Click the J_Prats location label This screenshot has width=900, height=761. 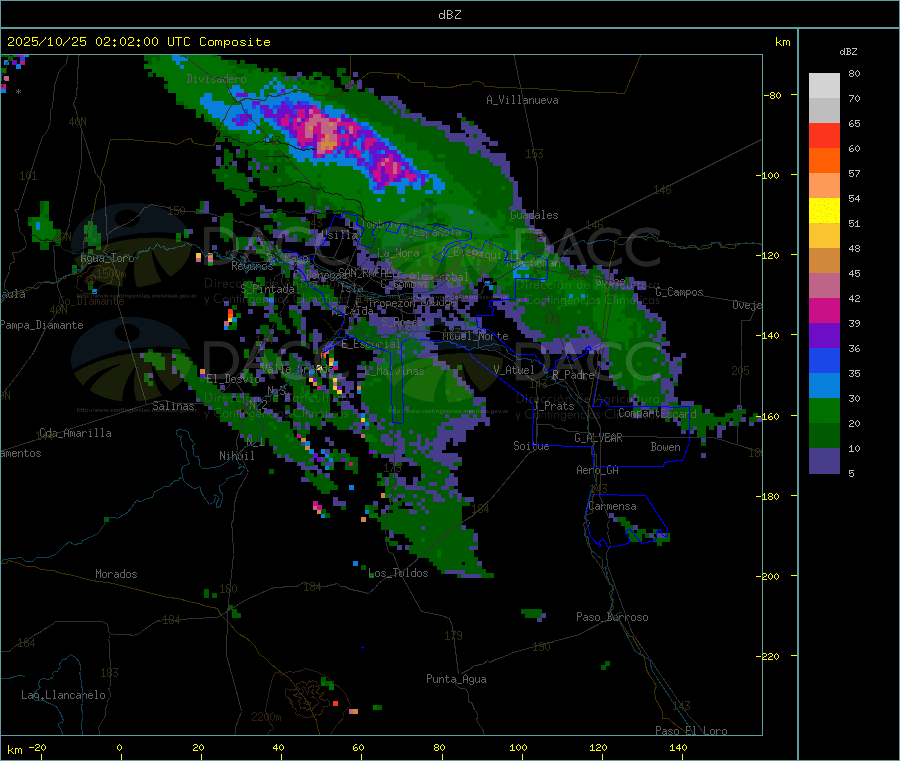[x=554, y=406]
